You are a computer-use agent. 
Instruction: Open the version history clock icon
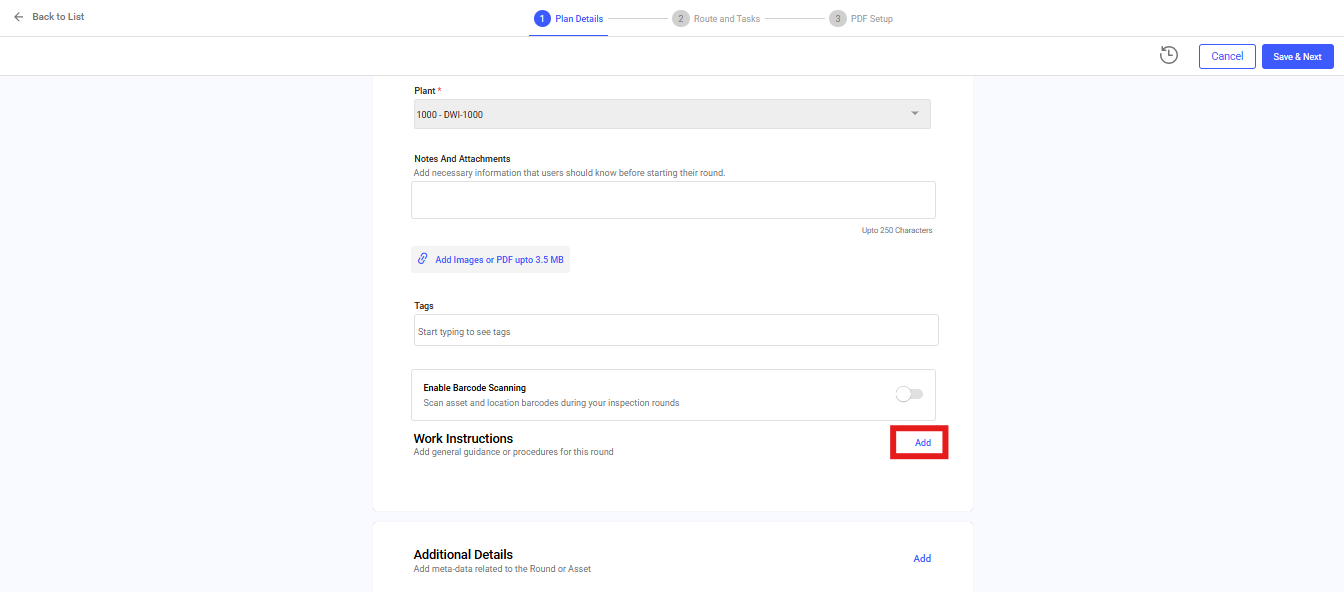tap(1168, 56)
